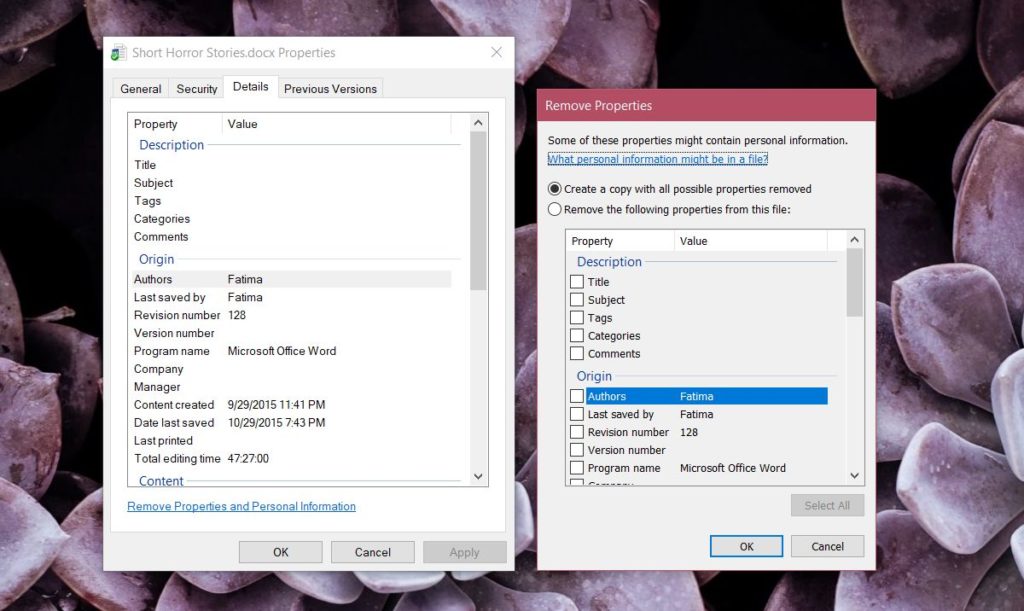Viewport: 1024px width, 611px height.
Task: Click the Word document icon in the title bar
Action: coord(120,52)
